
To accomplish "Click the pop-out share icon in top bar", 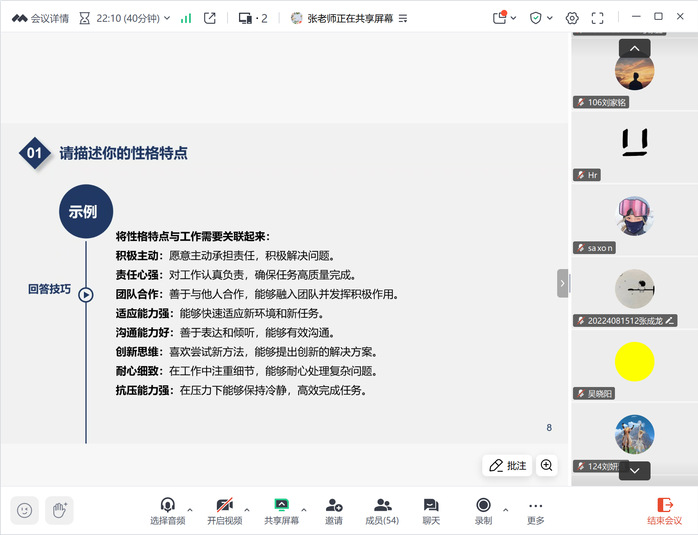I will click(209, 18).
